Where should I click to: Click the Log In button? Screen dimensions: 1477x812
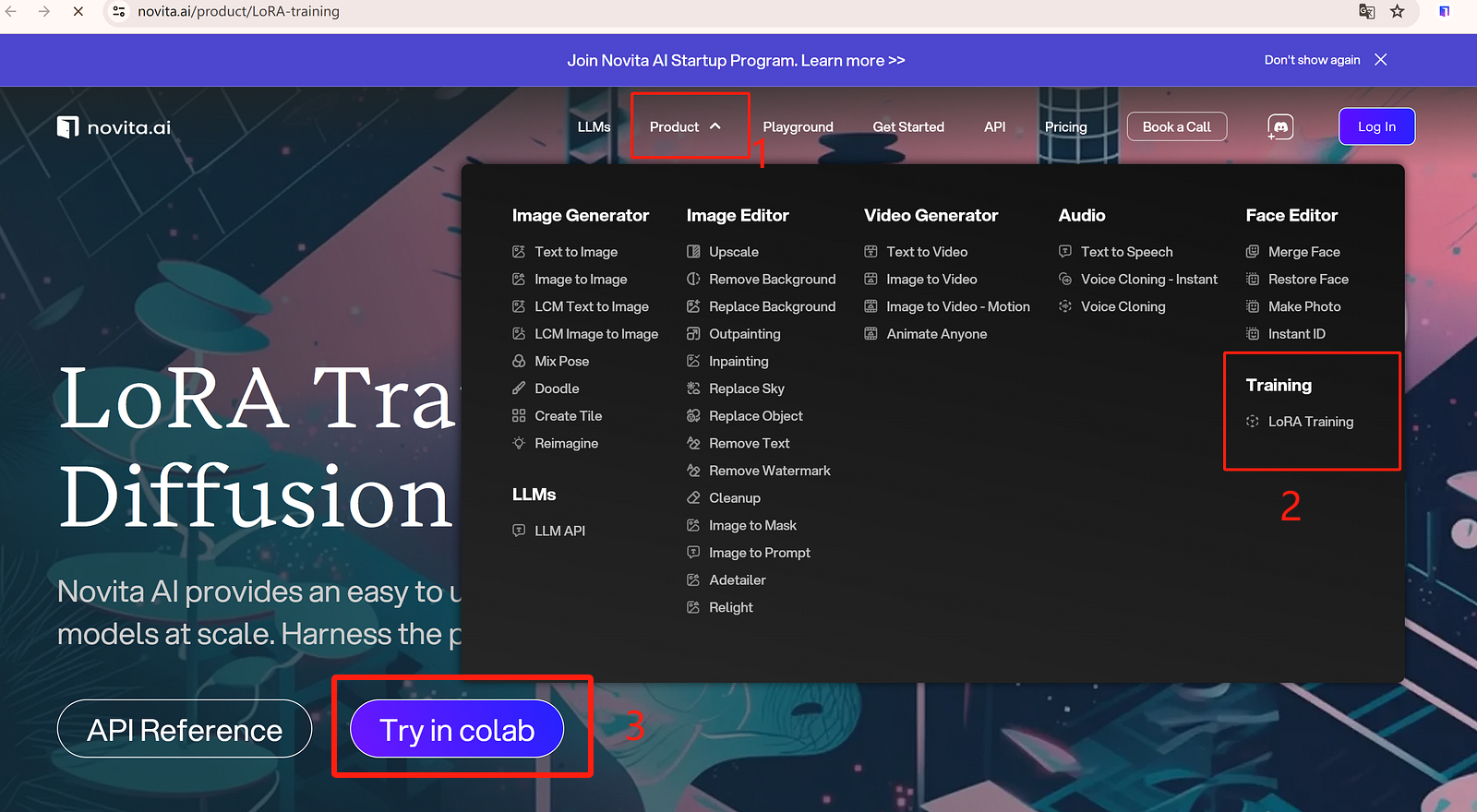(1376, 127)
